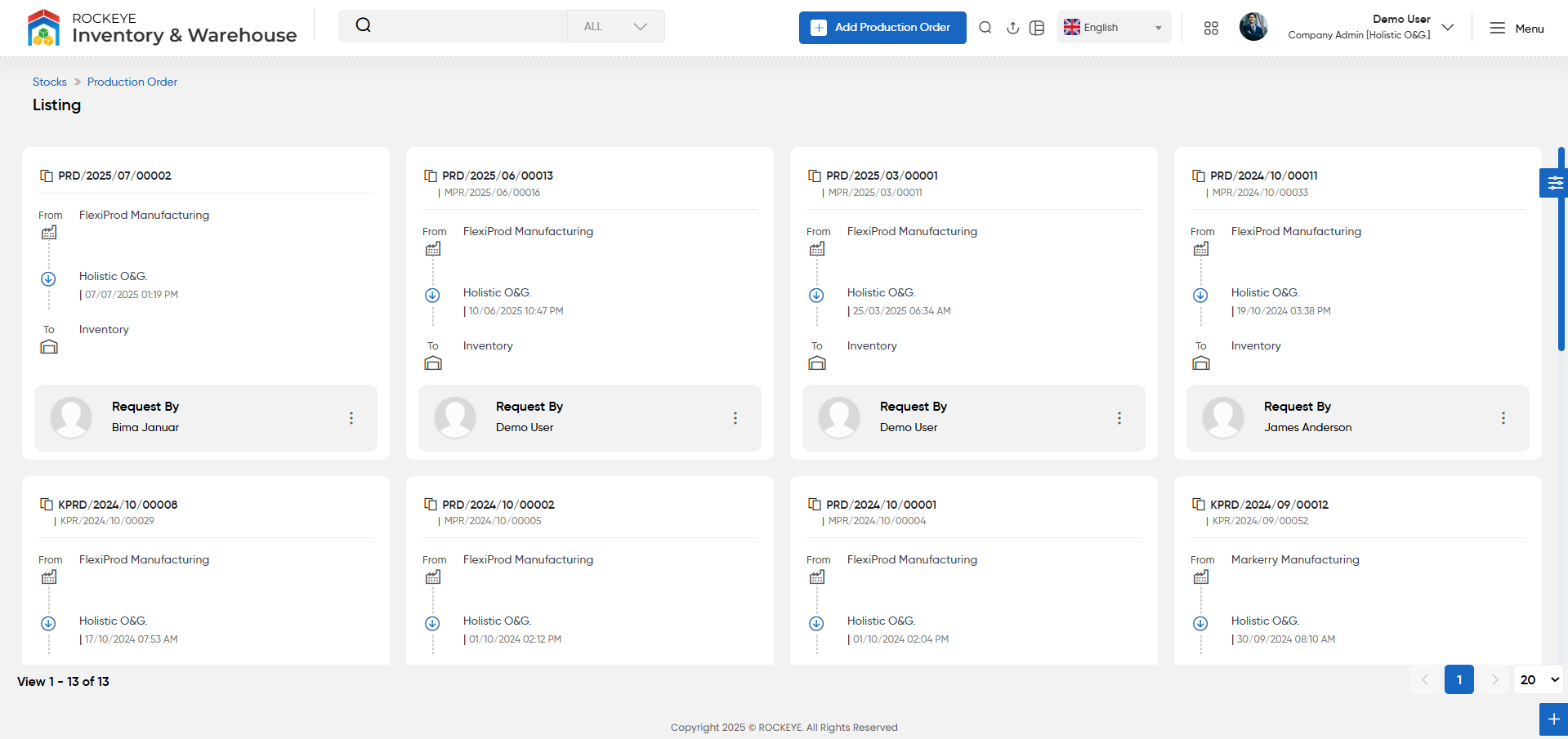This screenshot has width=1568, height=739.
Task: Click warehouse icon in PRD/2025/07/00002 card
Action: (49, 347)
